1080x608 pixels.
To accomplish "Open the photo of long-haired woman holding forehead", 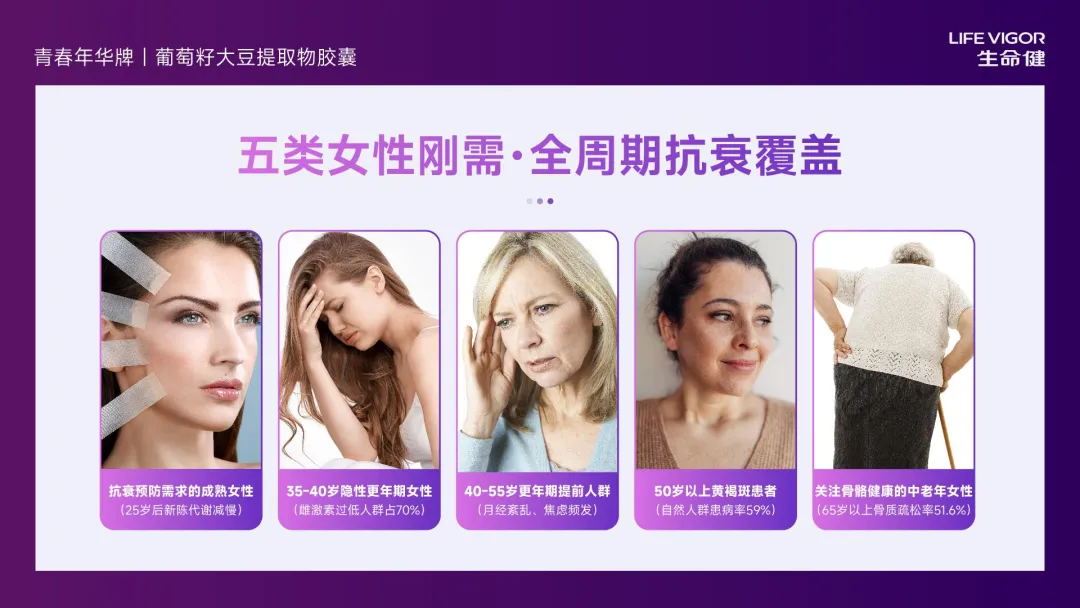I will [x=359, y=350].
